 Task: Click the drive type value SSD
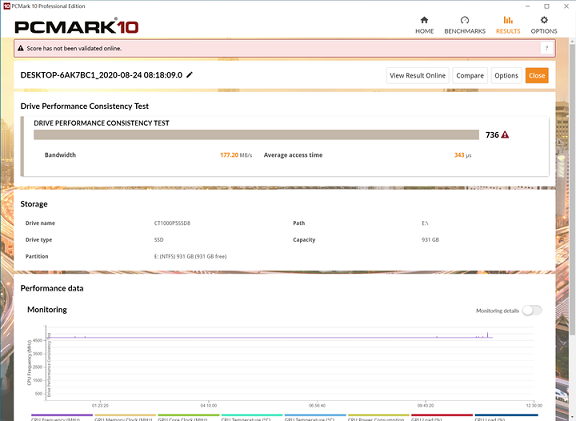click(x=158, y=240)
